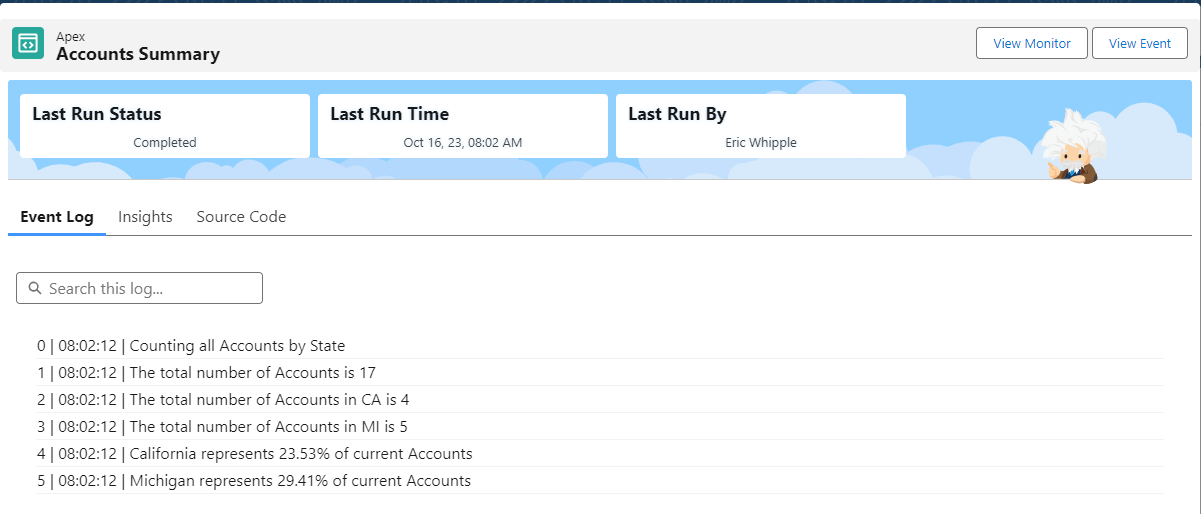Click the Last Run Status card
The image size is (1201, 514).
coord(165,126)
